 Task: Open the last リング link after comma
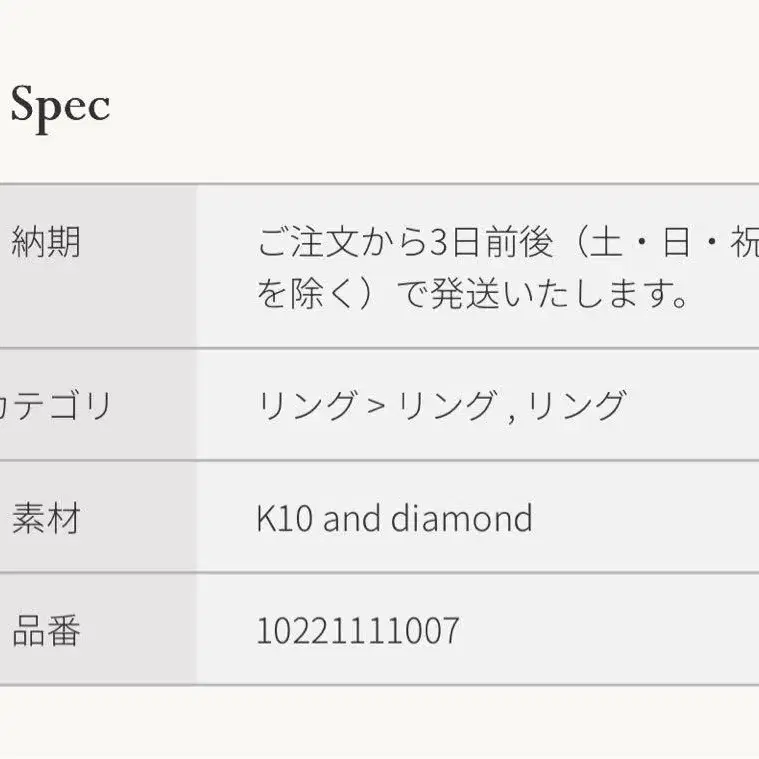(576, 406)
